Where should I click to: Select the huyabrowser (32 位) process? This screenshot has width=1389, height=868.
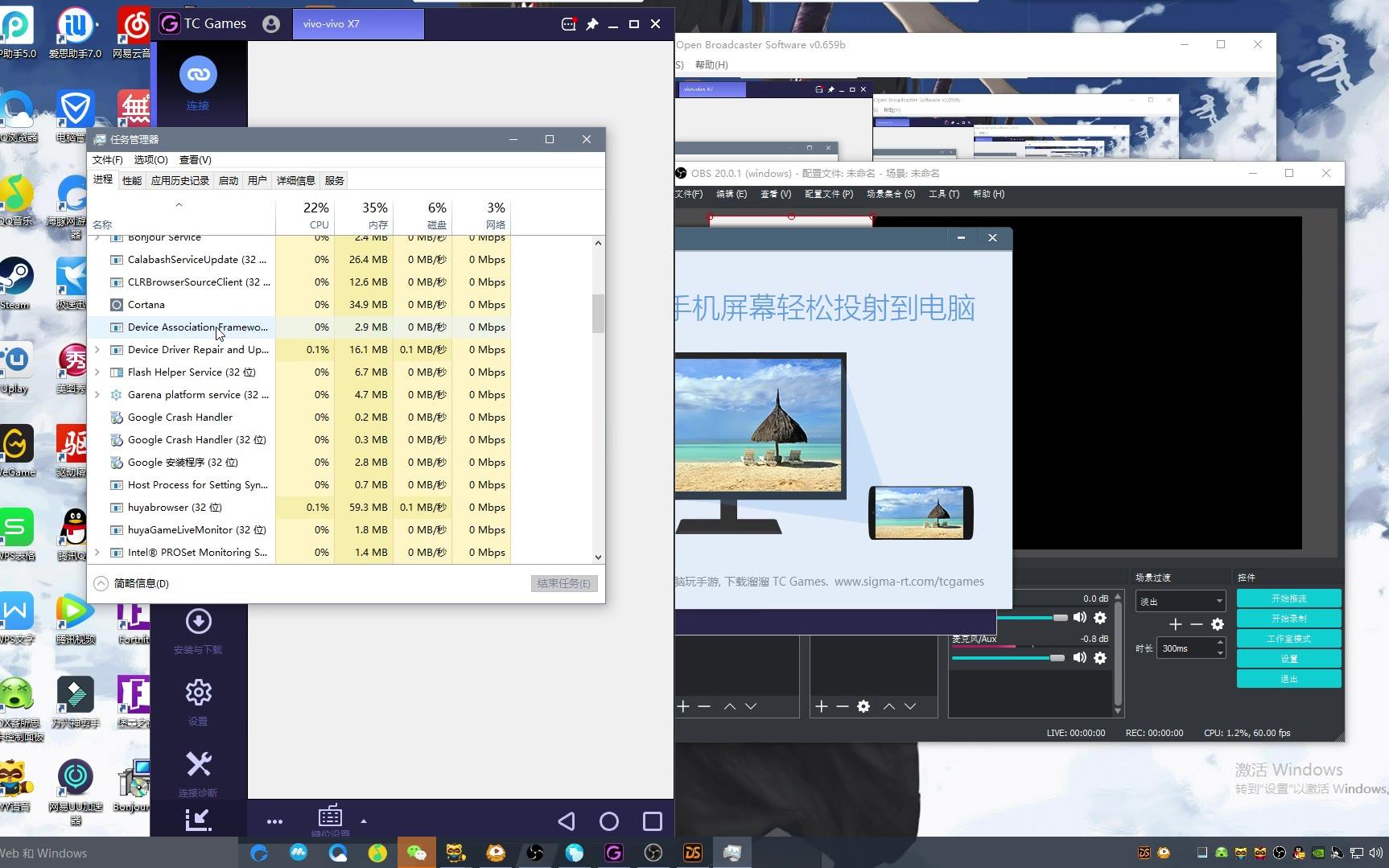pos(299,508)
